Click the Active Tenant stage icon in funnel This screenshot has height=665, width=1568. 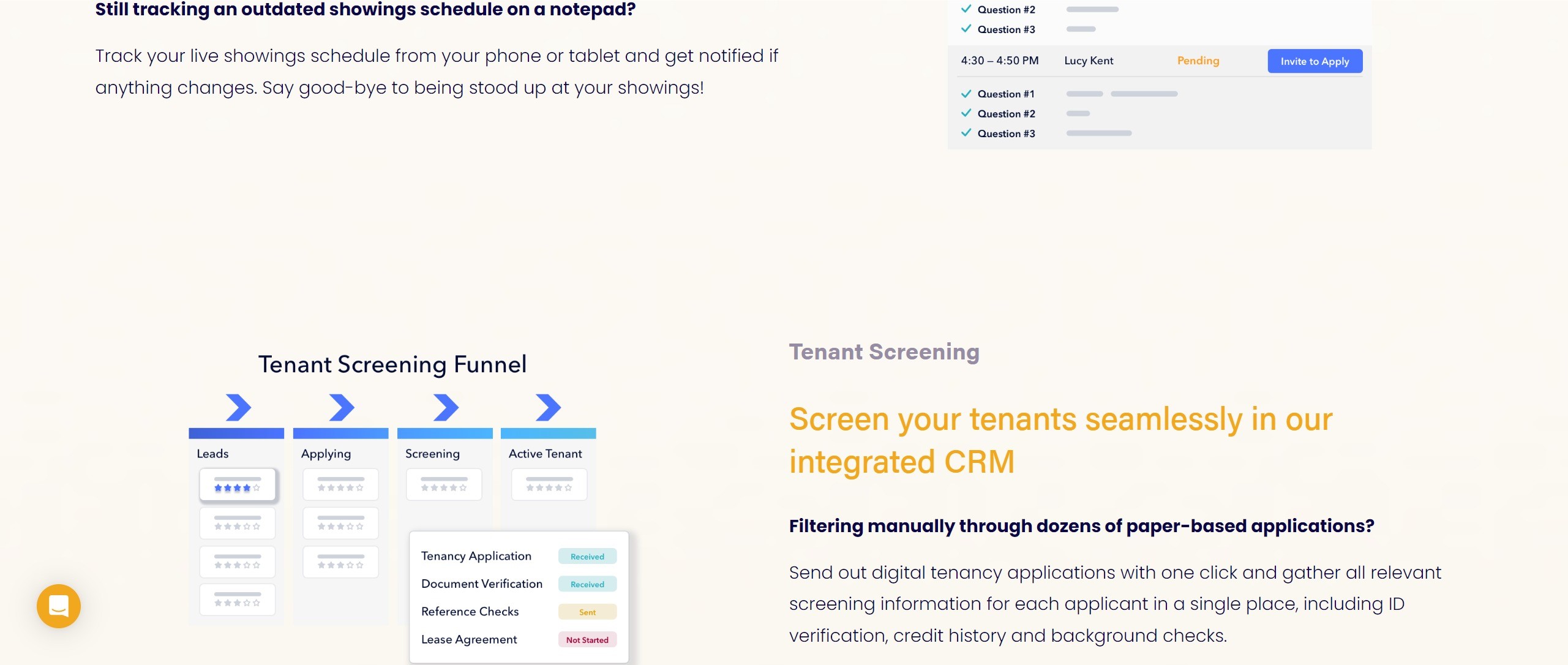point(547,407)
